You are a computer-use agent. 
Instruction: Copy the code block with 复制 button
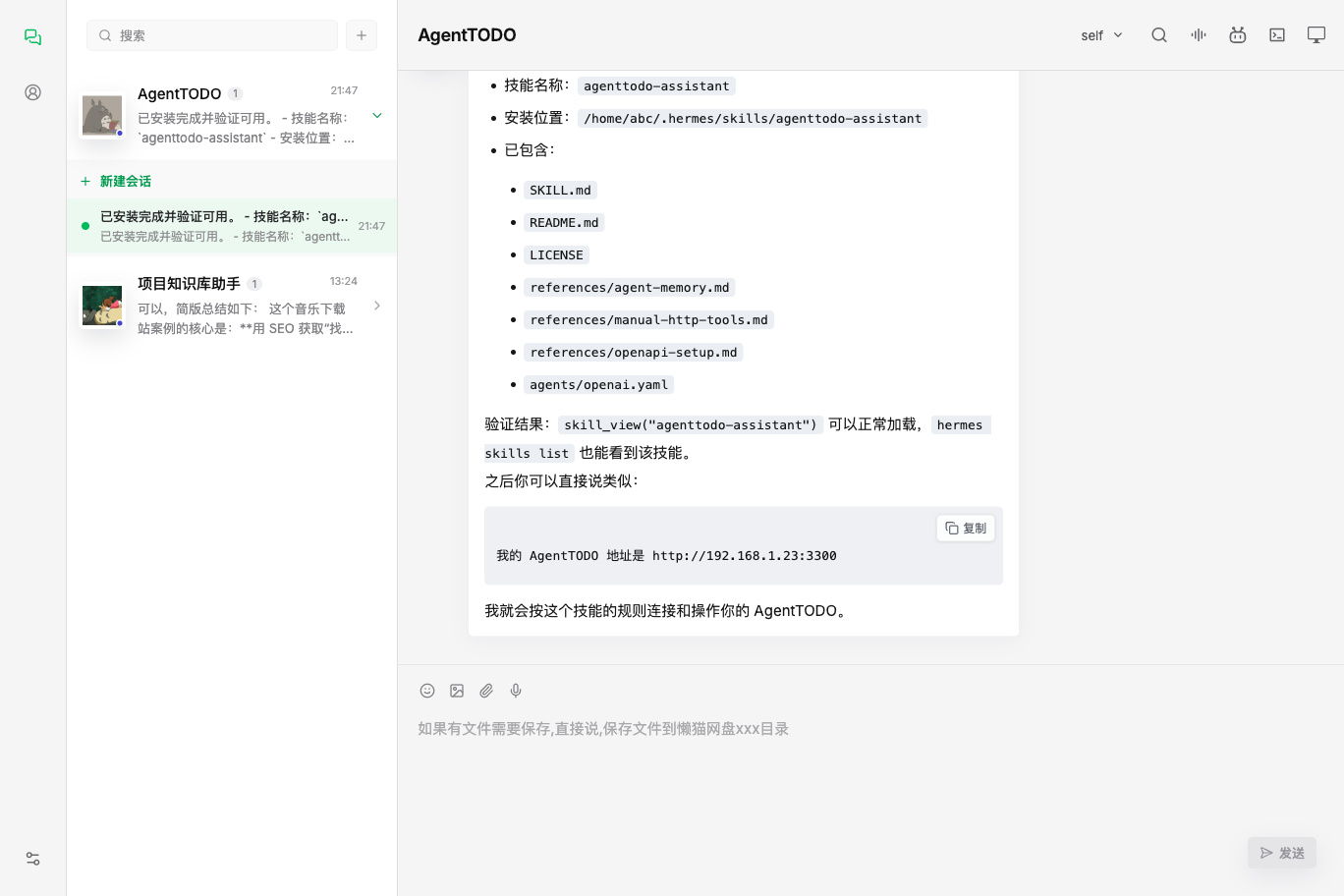click(x=966, y=529)
